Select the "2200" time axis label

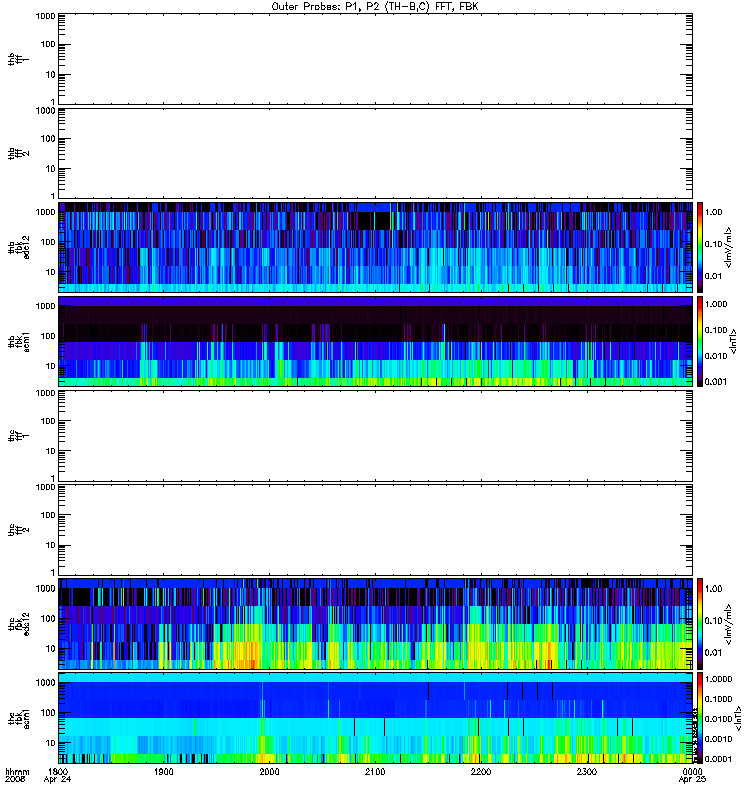click(x=481, y=771)
